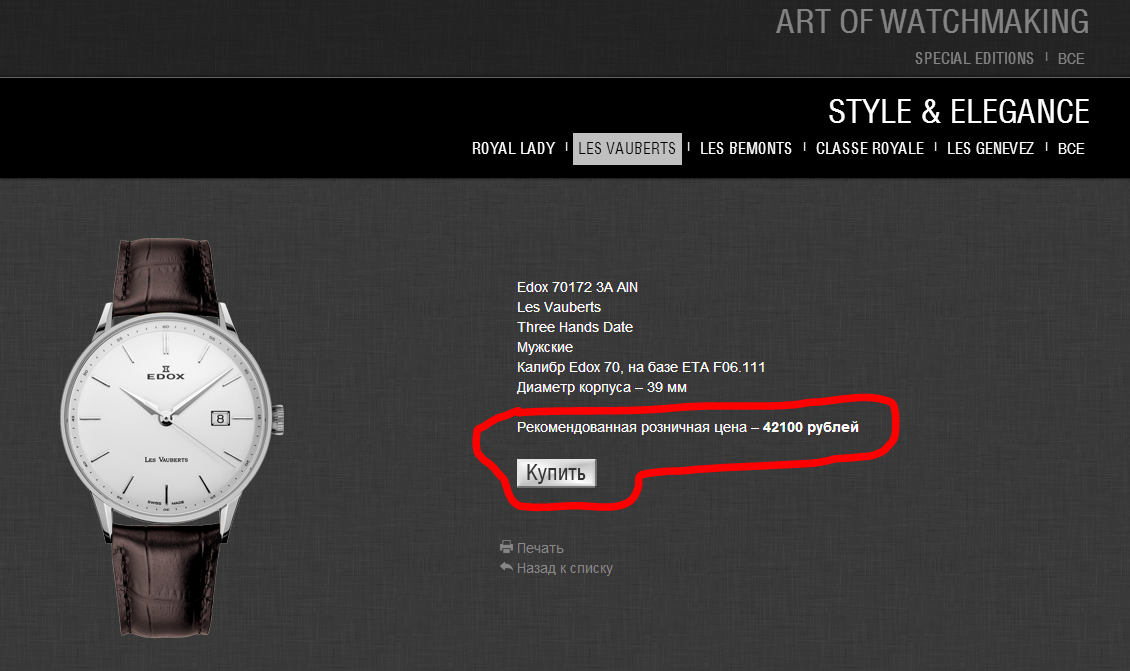Choose the Les Genevez collection tab
Image resolution: width=1130 pixels, height=671 pixels.
pos(990,148)
